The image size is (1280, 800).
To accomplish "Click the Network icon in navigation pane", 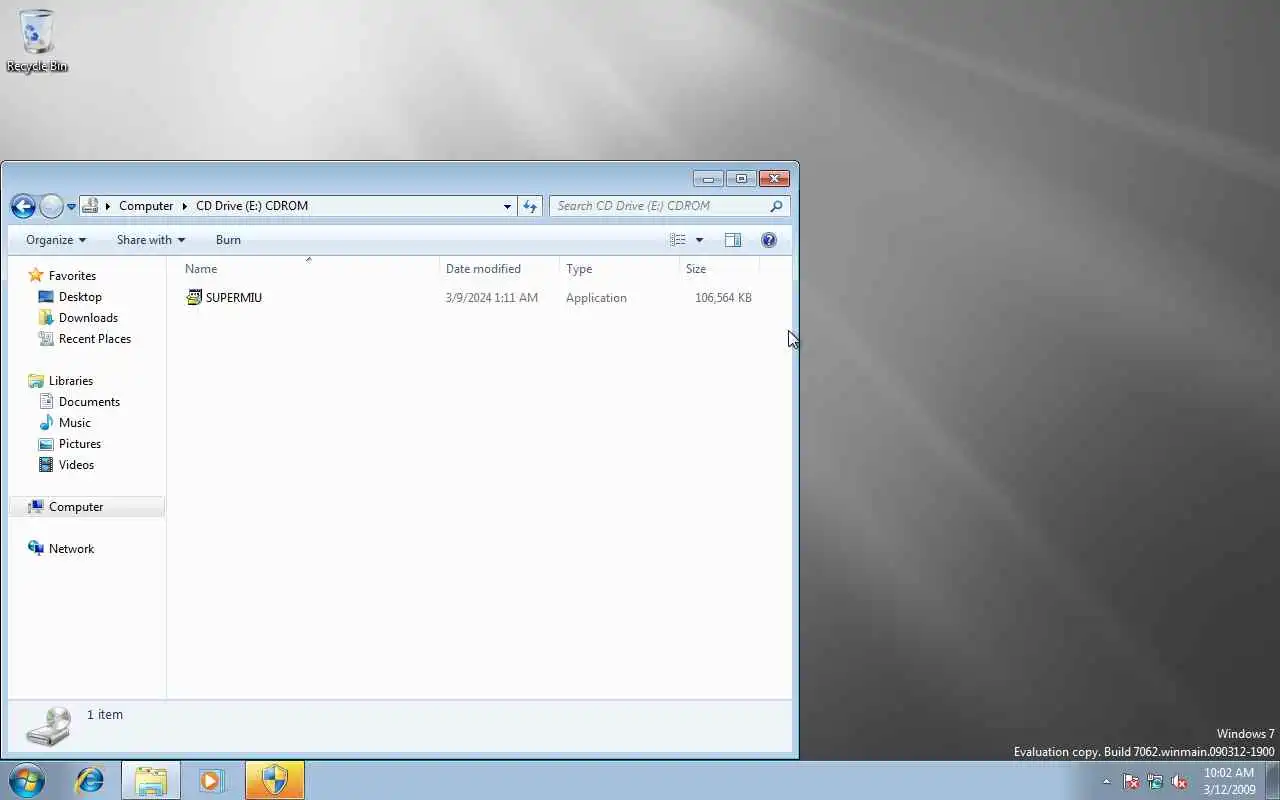I will pos(36,548).
